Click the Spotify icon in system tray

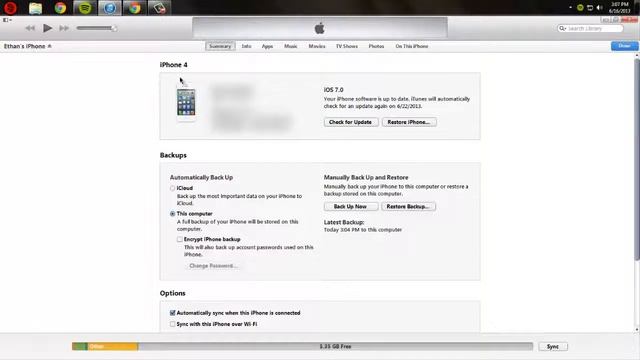580,8
